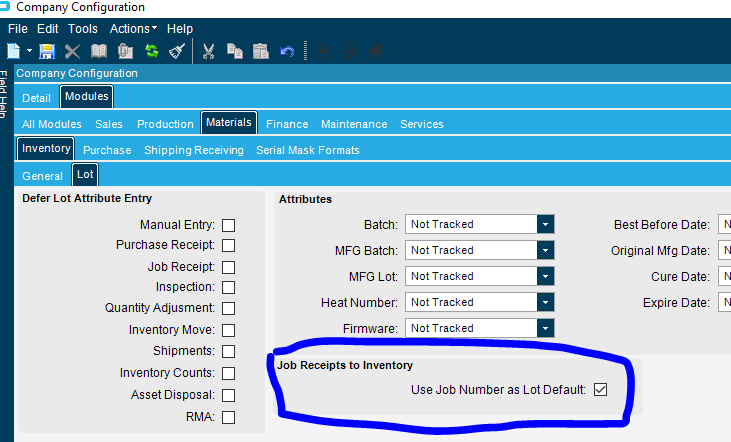Tick the RMA checkbox
Image resolution: width=731 pixels, height=442 pixels.
[228, 417]
